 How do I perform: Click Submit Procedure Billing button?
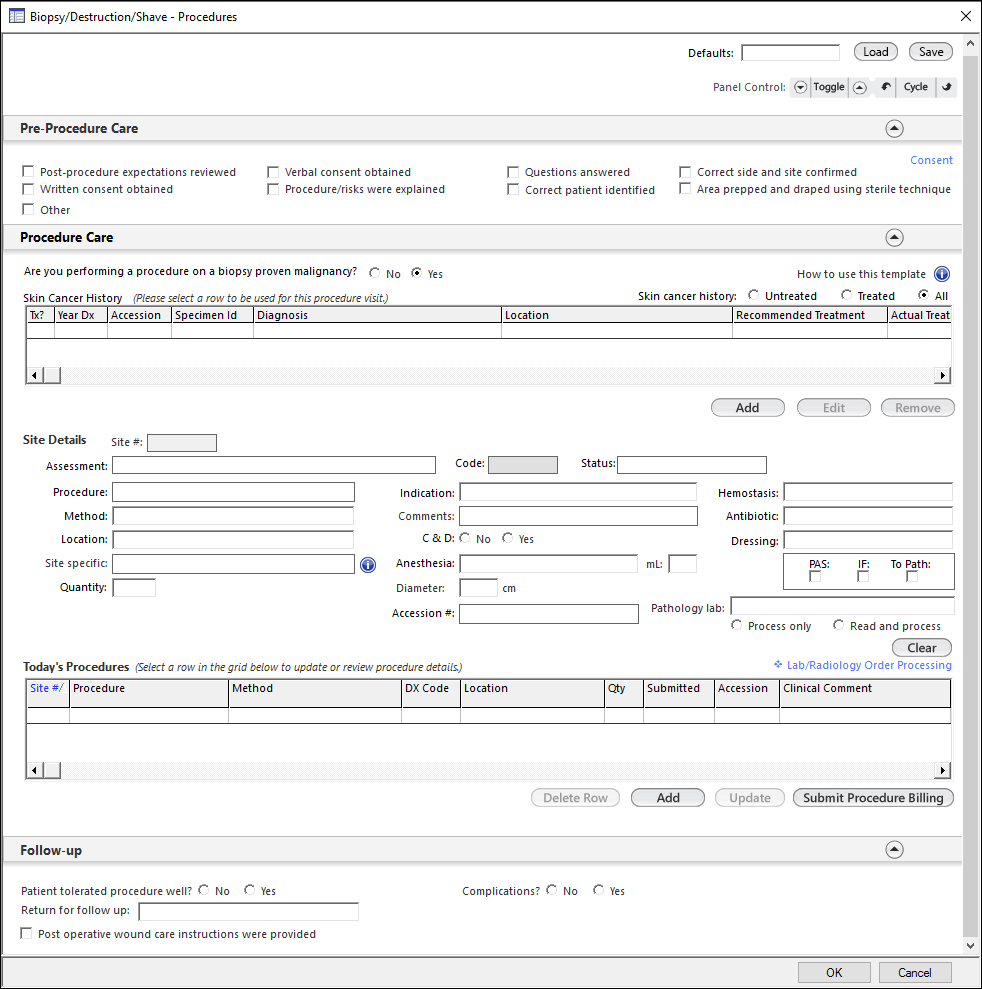click(873, 798)
